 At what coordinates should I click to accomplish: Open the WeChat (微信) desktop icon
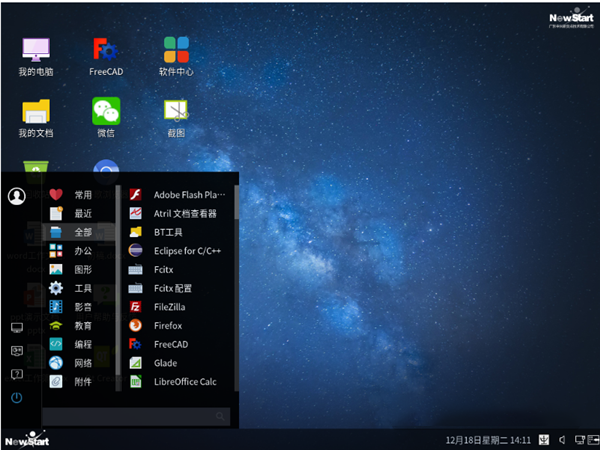click(106, 117)
